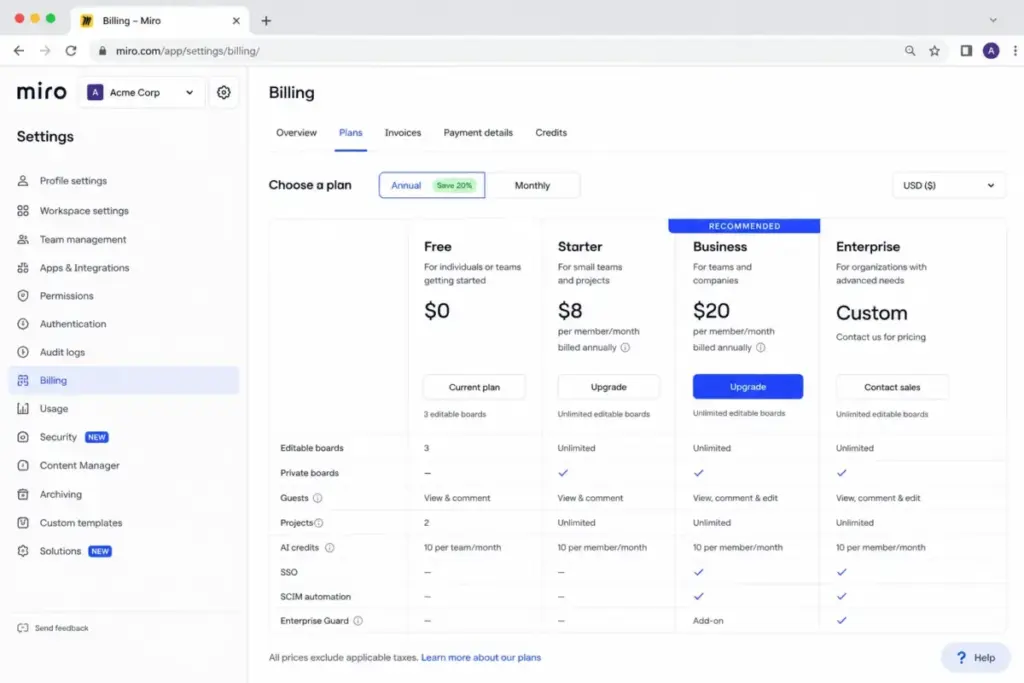Click the SCIM automation row label

tap(315, 597)
